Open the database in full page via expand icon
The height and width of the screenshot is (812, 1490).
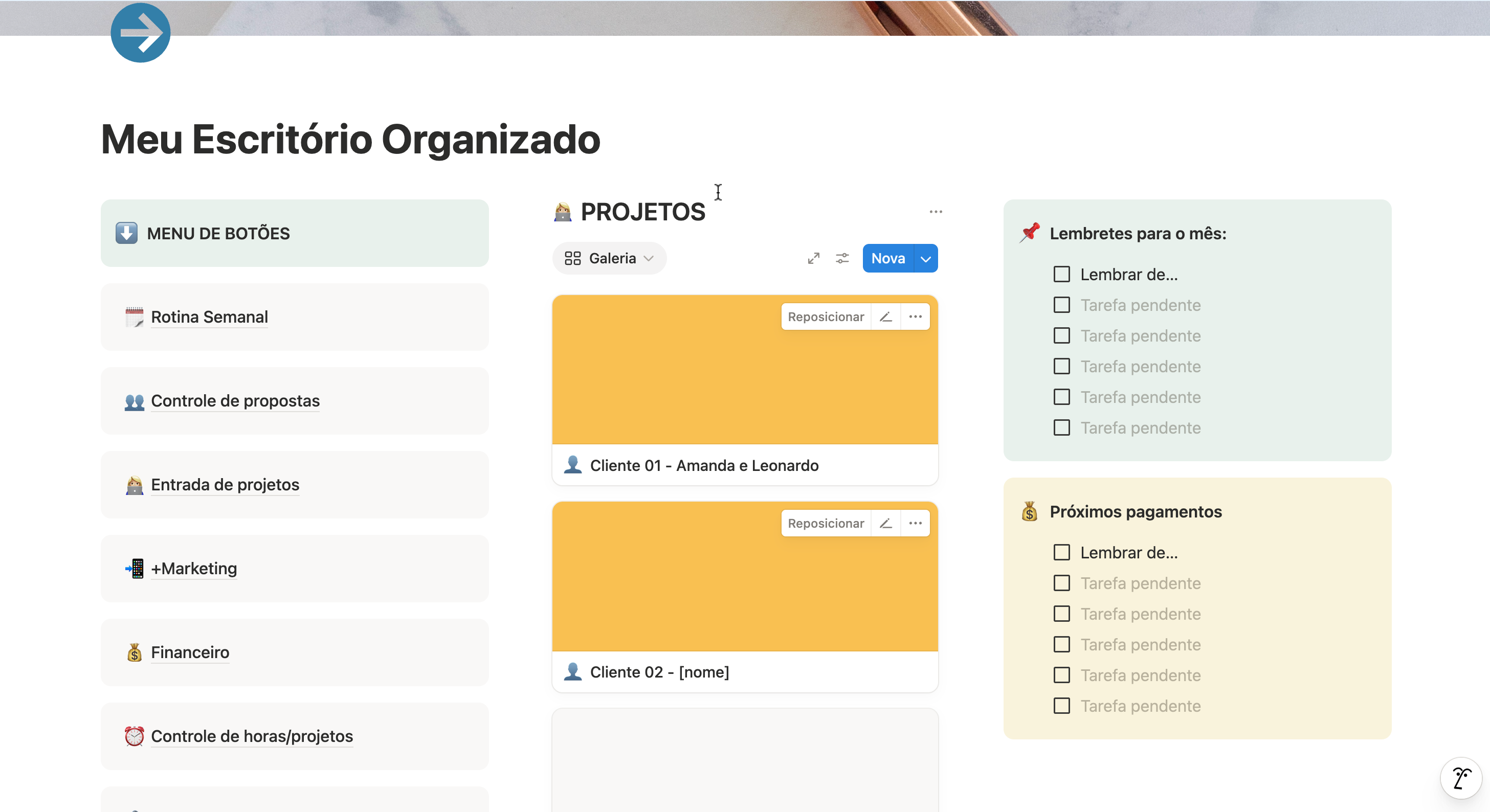[x=813, y=259]
